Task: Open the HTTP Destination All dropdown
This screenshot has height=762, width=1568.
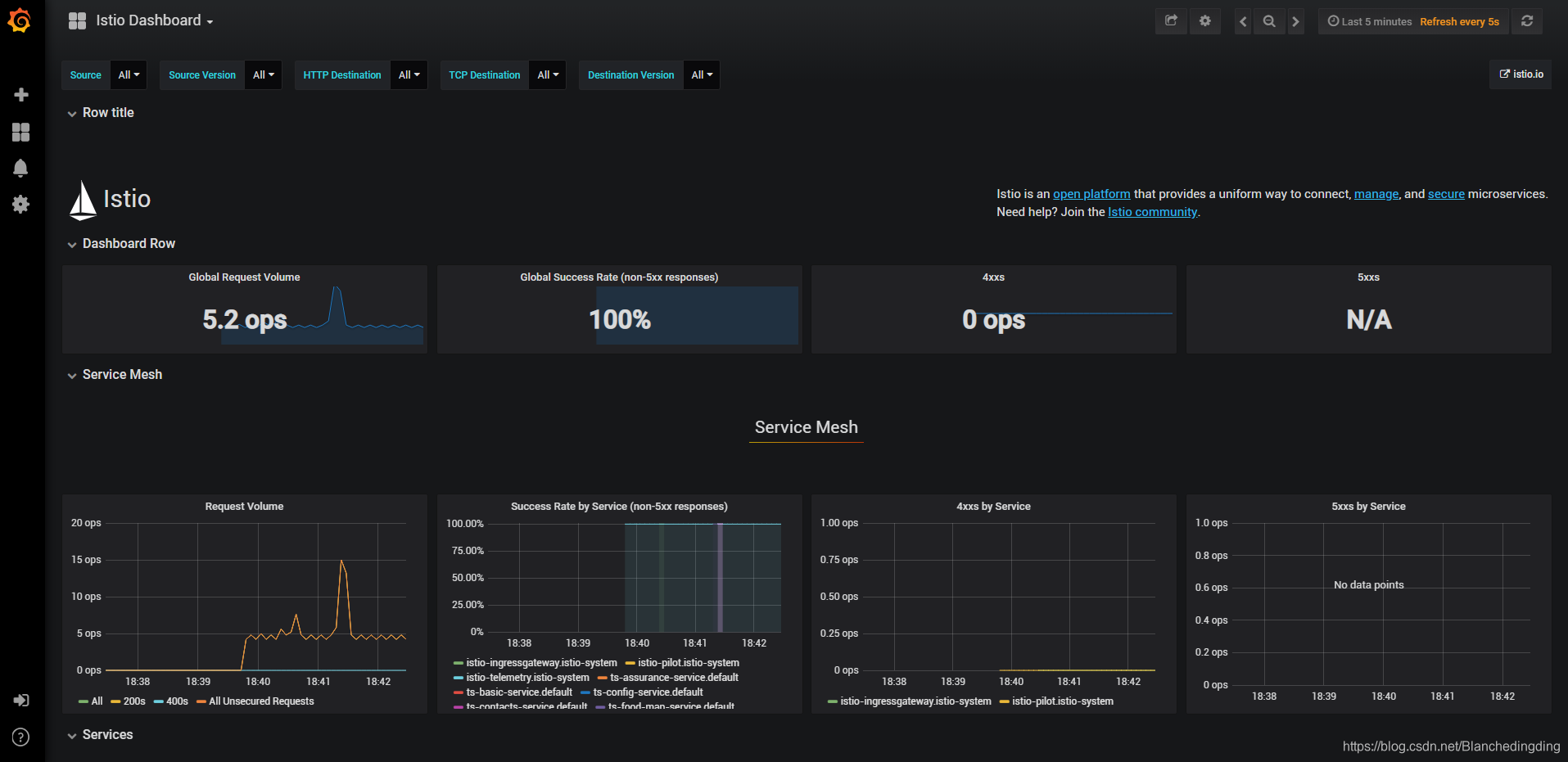Action: pos(409,74)
